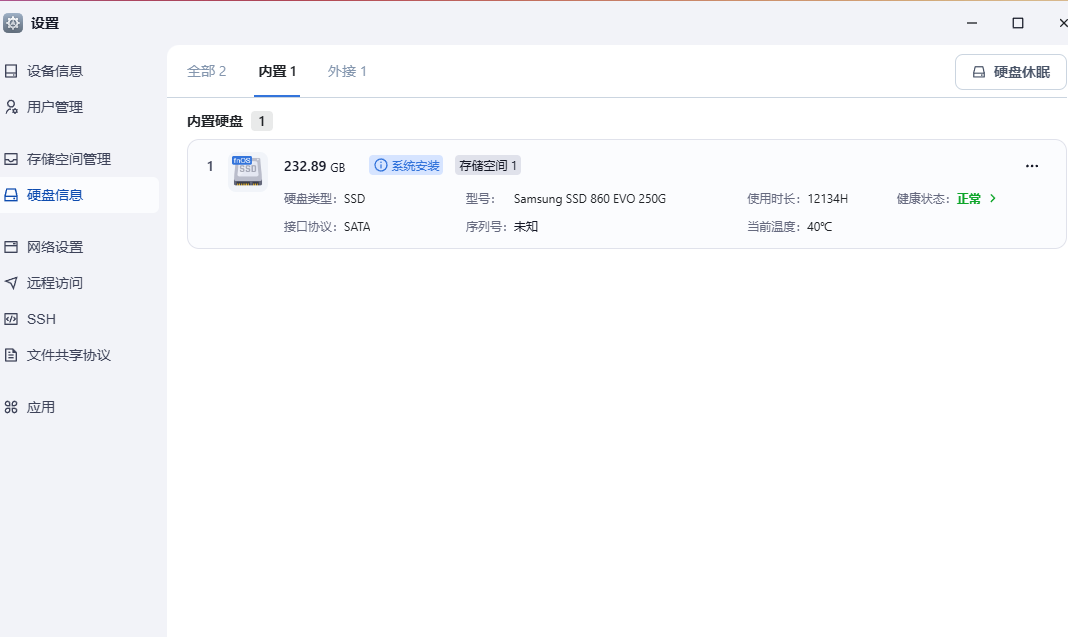Click the 系统安装 info badge
The height and width of the screenshot is (637, 1068).
click(405, 166)
